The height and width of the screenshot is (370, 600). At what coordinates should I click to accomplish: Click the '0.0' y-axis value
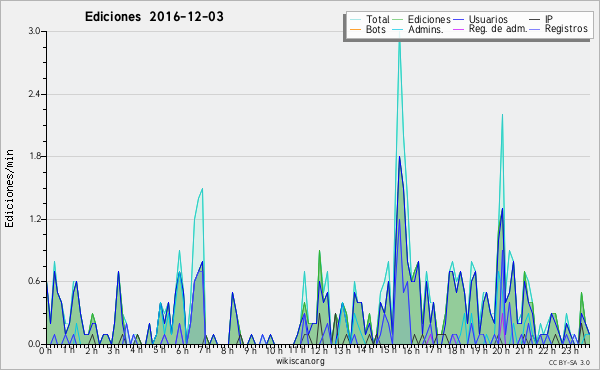point(34,344)
